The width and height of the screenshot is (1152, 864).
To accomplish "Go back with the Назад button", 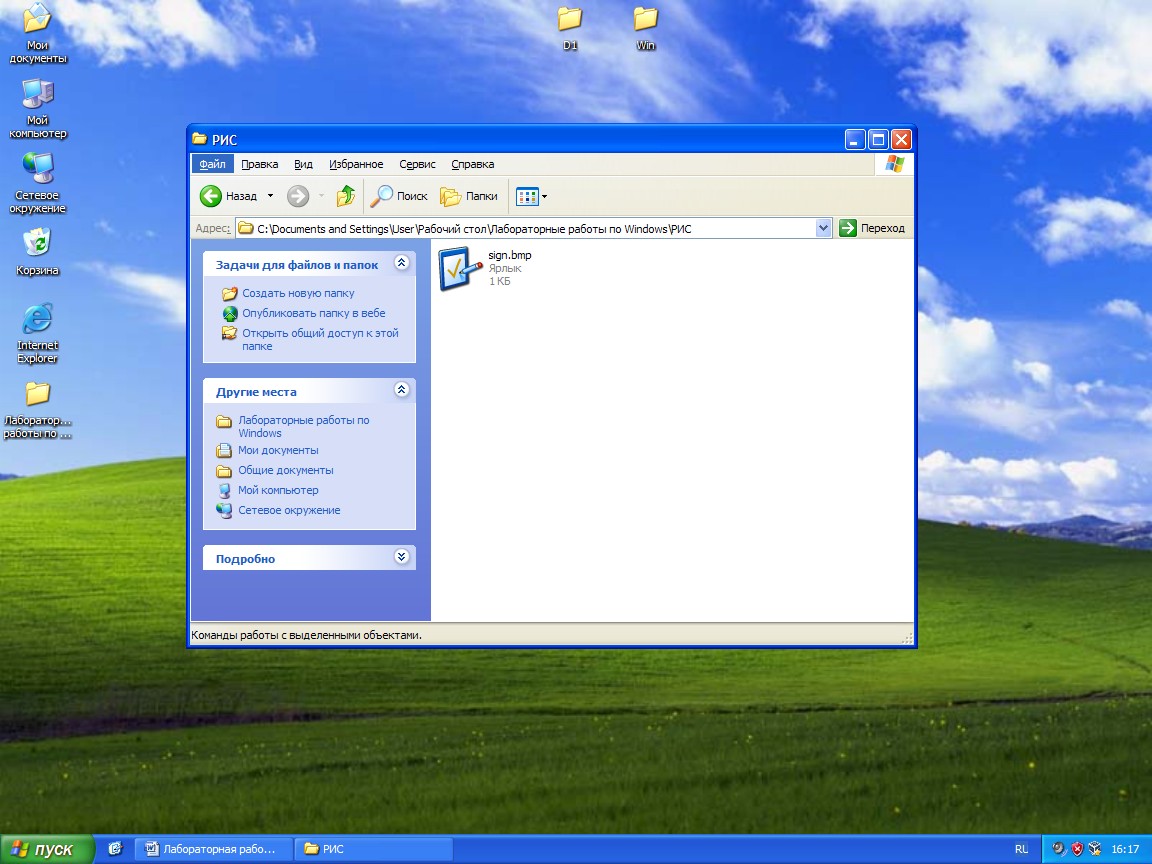I will coord(229,196).
